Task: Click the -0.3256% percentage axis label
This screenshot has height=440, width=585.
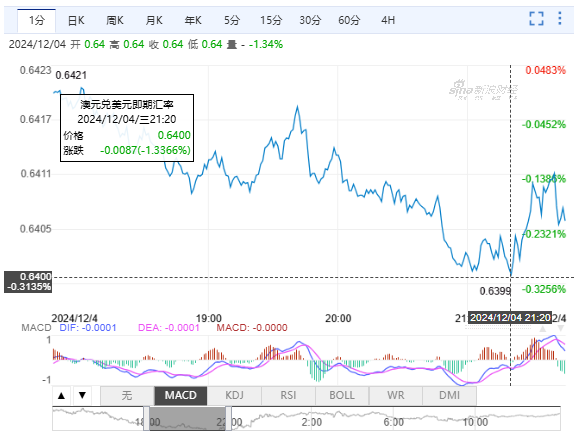Action: 544,289
